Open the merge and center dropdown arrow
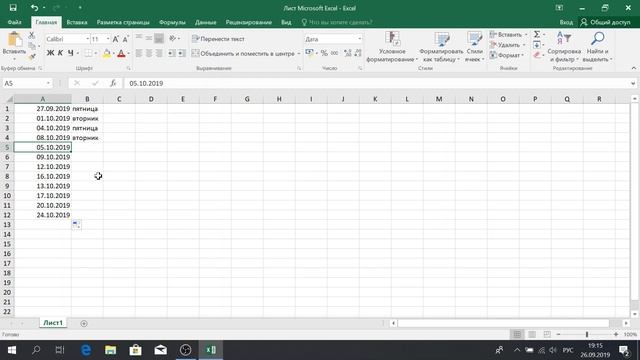The image size is (640, 360). click(299, 53)
